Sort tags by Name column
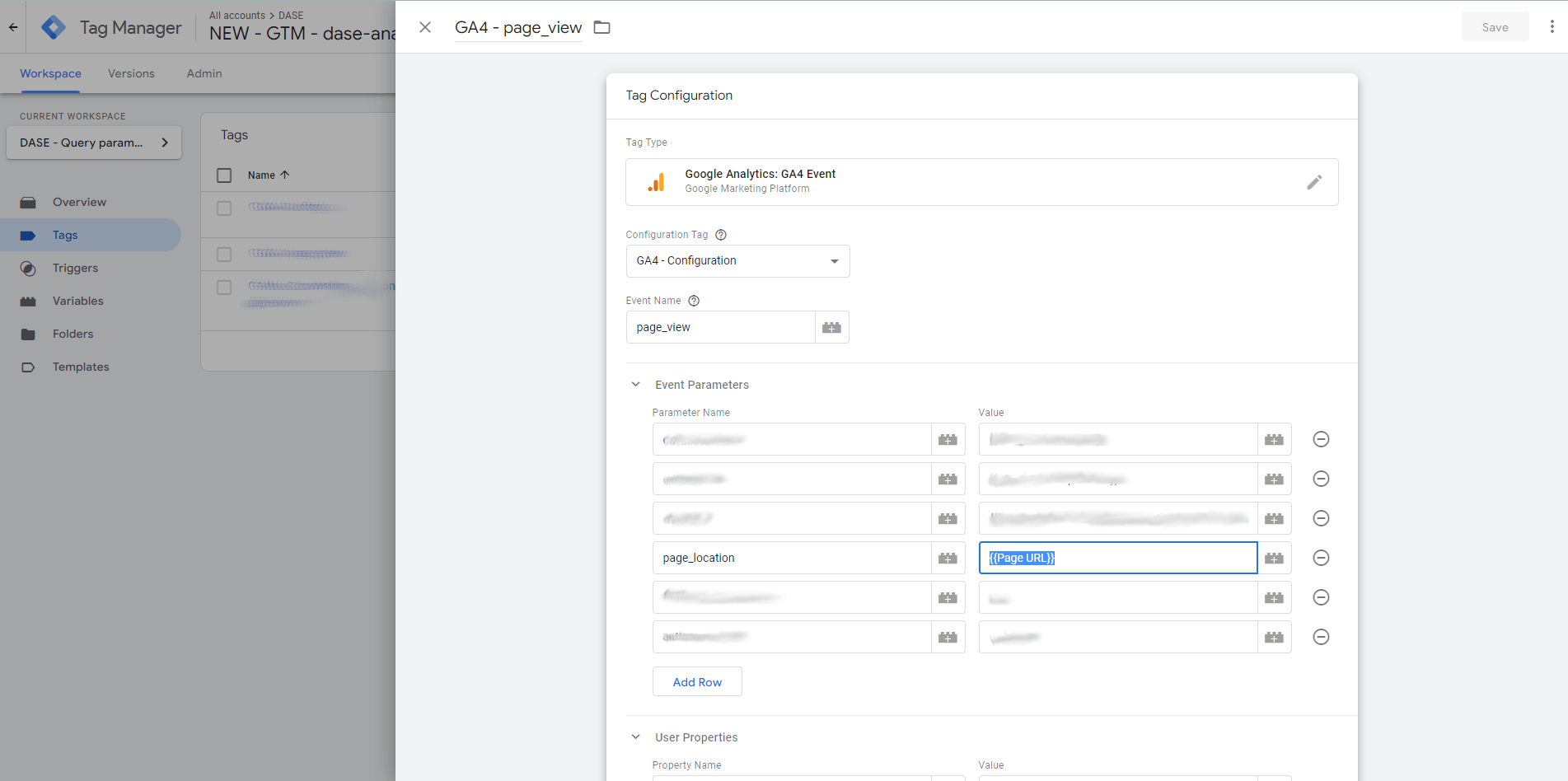1568x781 pixels. pos(269,175)
